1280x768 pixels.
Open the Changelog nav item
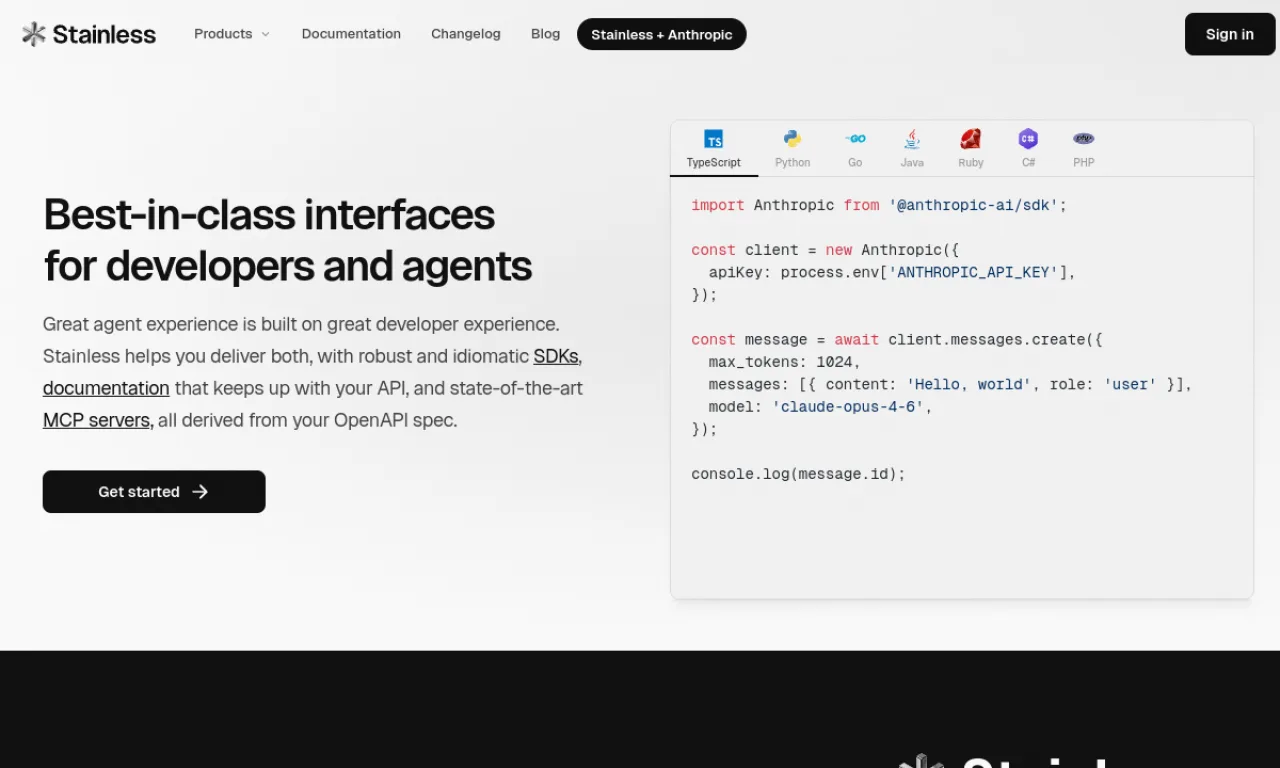466,34
